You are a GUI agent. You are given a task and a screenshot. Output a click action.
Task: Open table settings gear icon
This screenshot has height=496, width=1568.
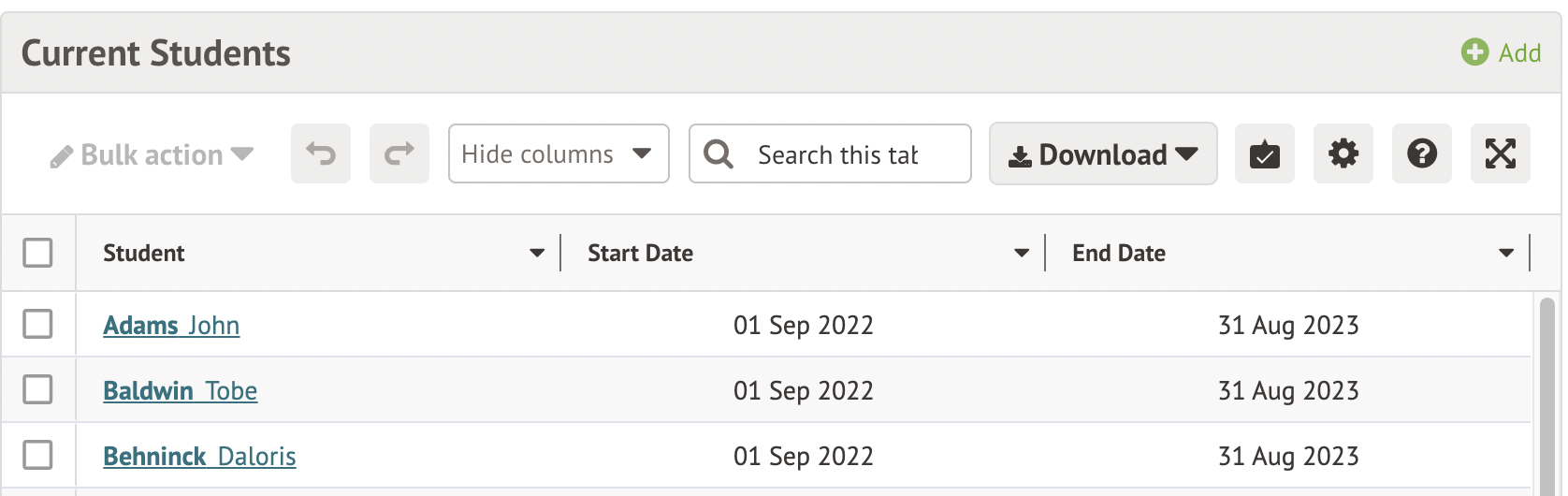pyautogui.click(x=1343, y=153)
